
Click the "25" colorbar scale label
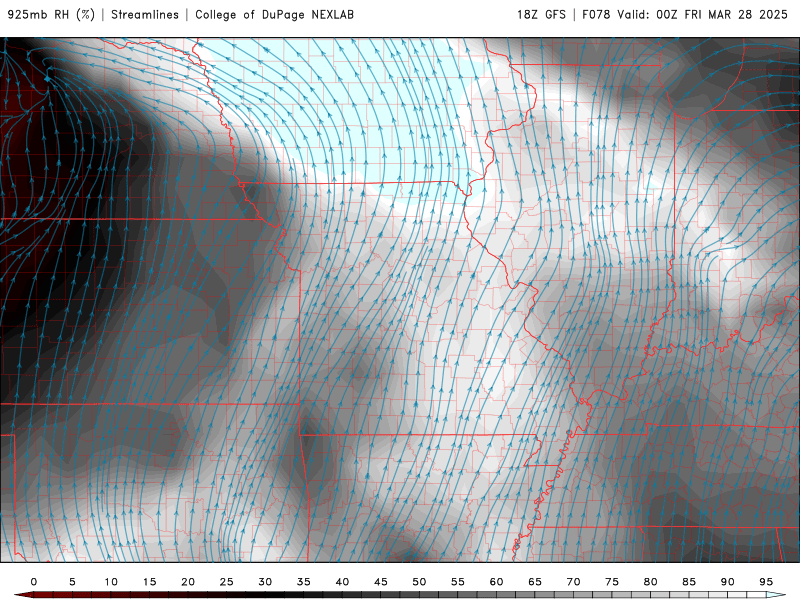227,582
